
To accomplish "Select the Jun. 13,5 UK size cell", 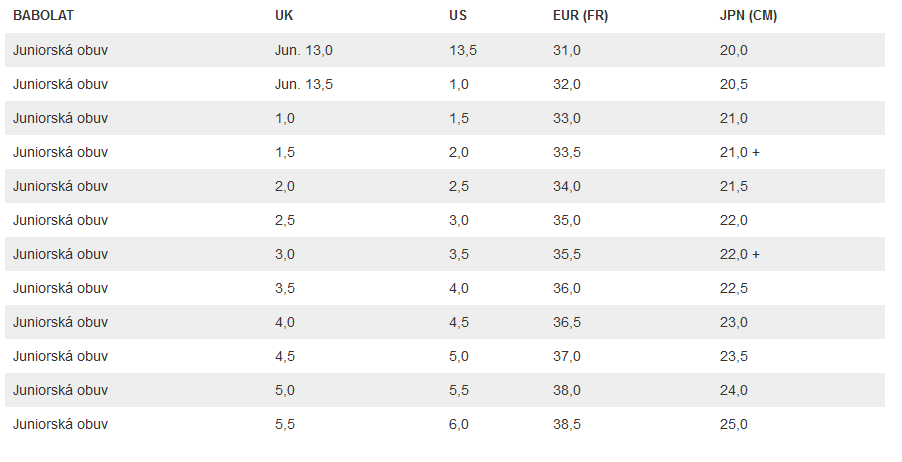I will coord(304,84).
